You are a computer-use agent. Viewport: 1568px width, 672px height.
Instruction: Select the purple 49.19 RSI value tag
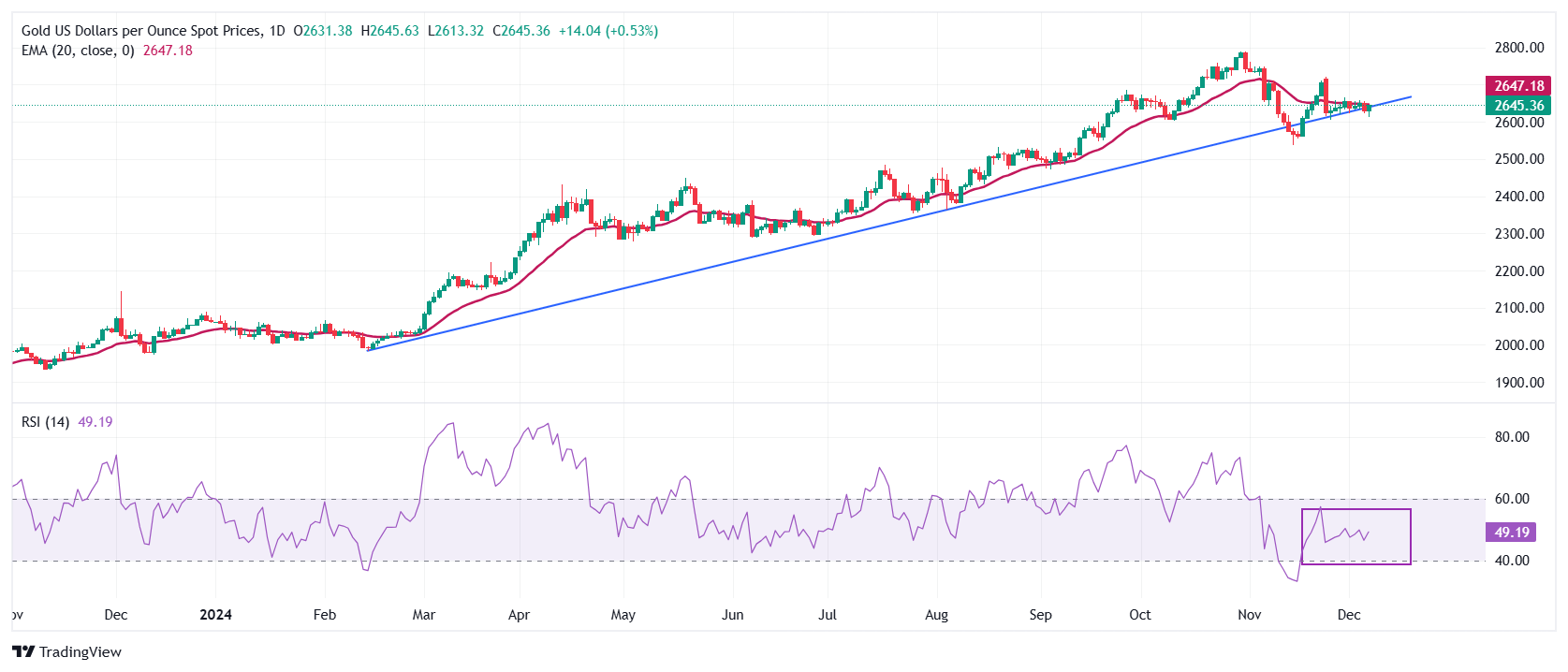[1510, 533]
